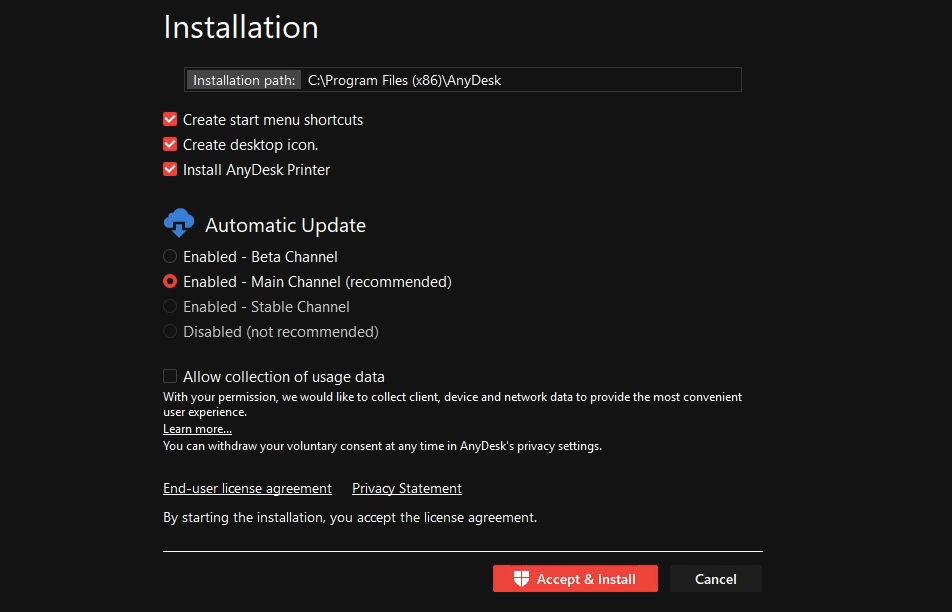Choose Enabled - Stable Channel radio
Screen dimensions: 952x612
(x=170, y=306)
